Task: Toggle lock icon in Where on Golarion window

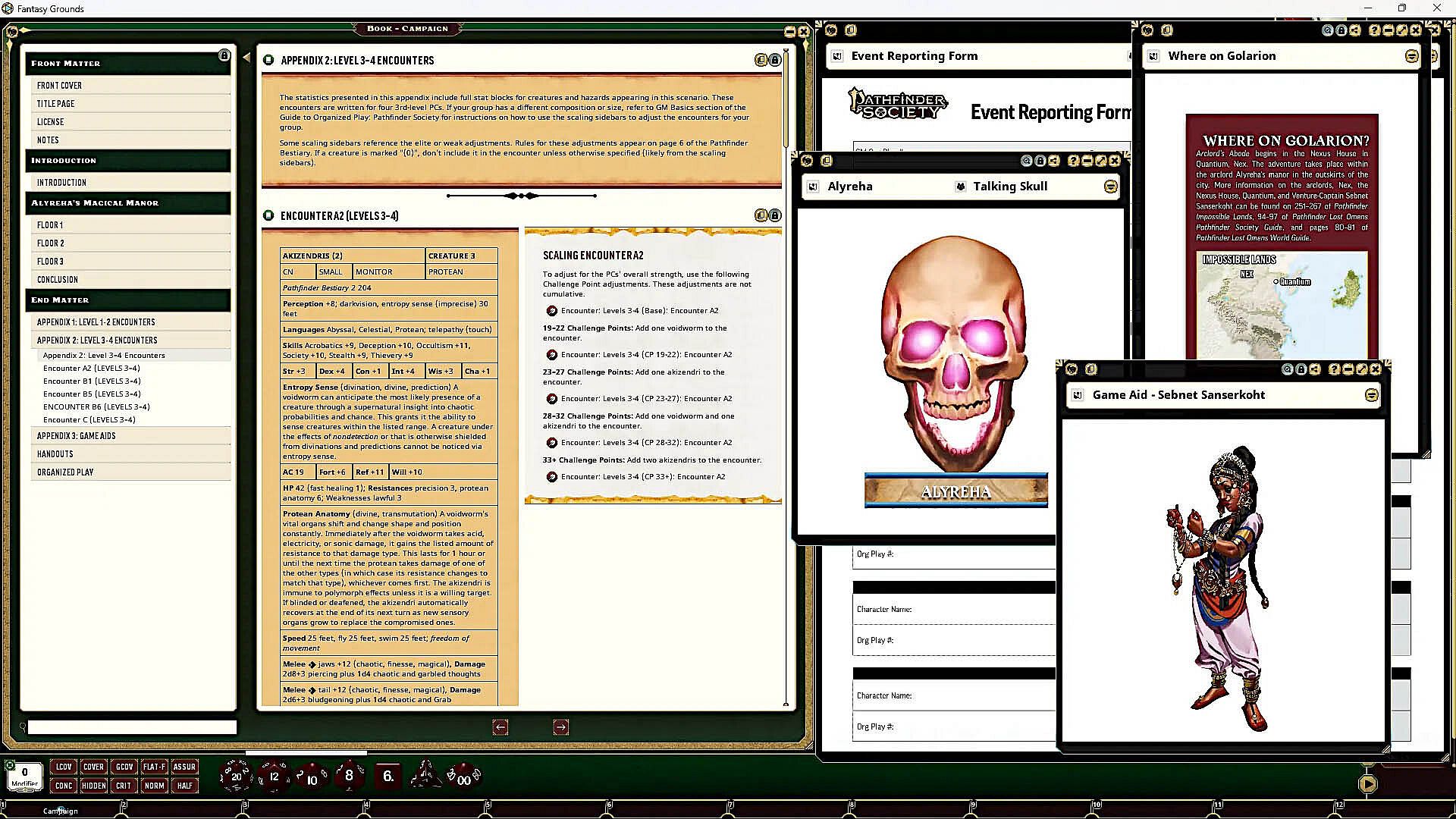Action: [x=1341, y=30]
